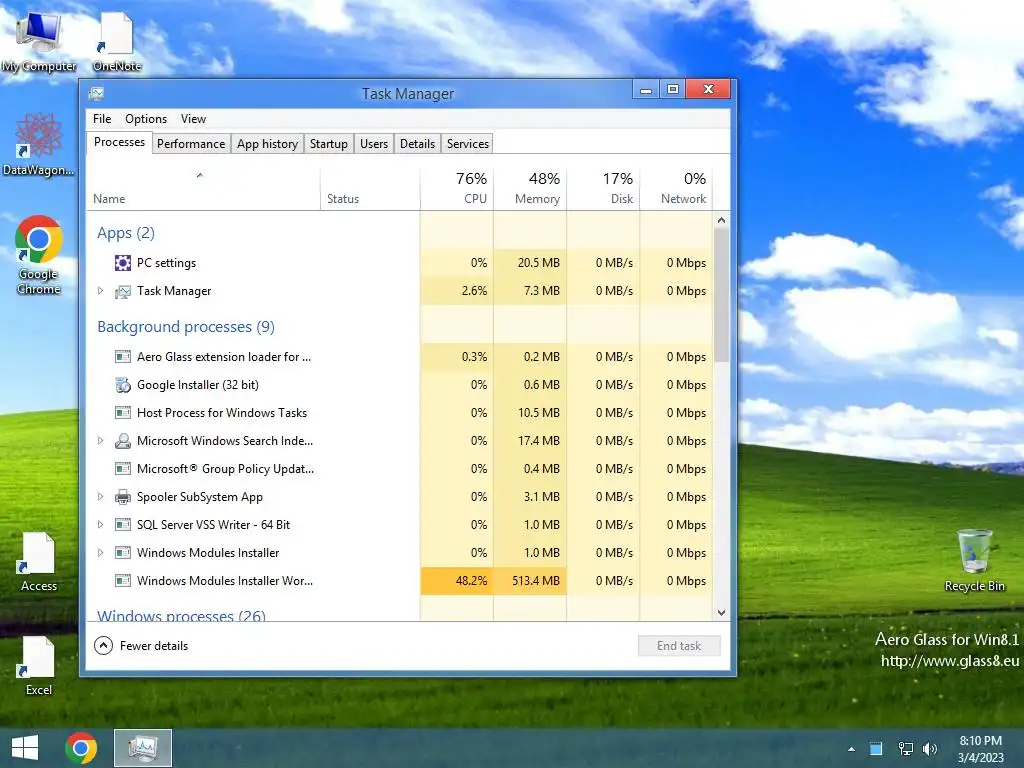Sort by the Name column header
This screenshot has width=1024, height=768.
(x=203, y=189)
